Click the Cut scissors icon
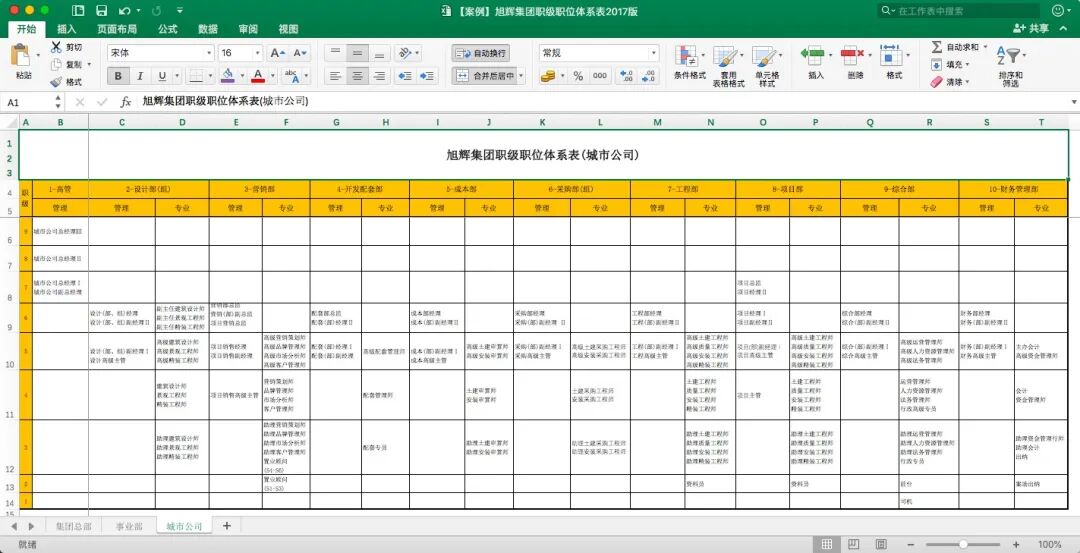This screenshot has width=1080, height=553. [x=56, y=47]
